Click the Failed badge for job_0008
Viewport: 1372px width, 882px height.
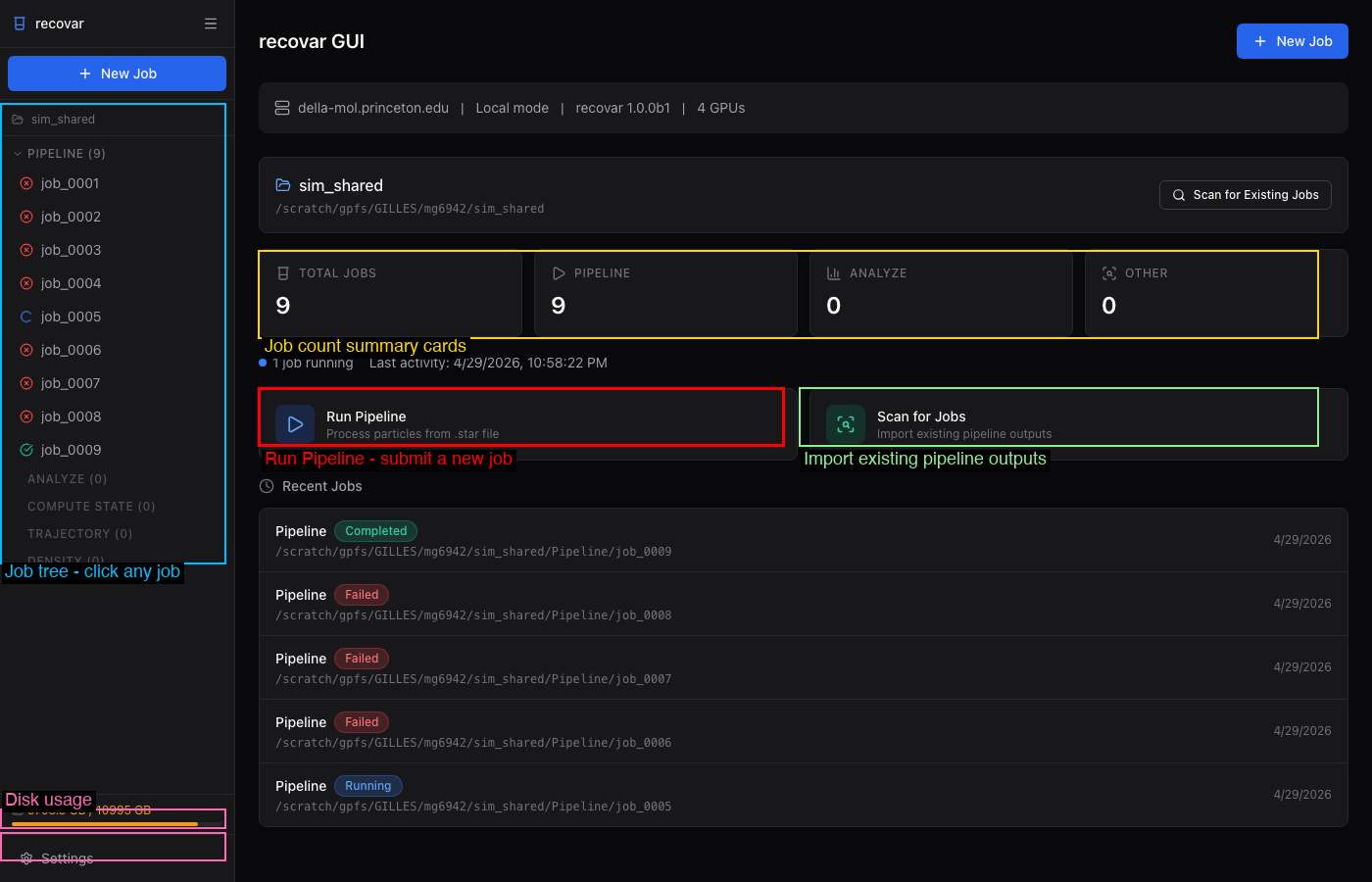[362, 595]
